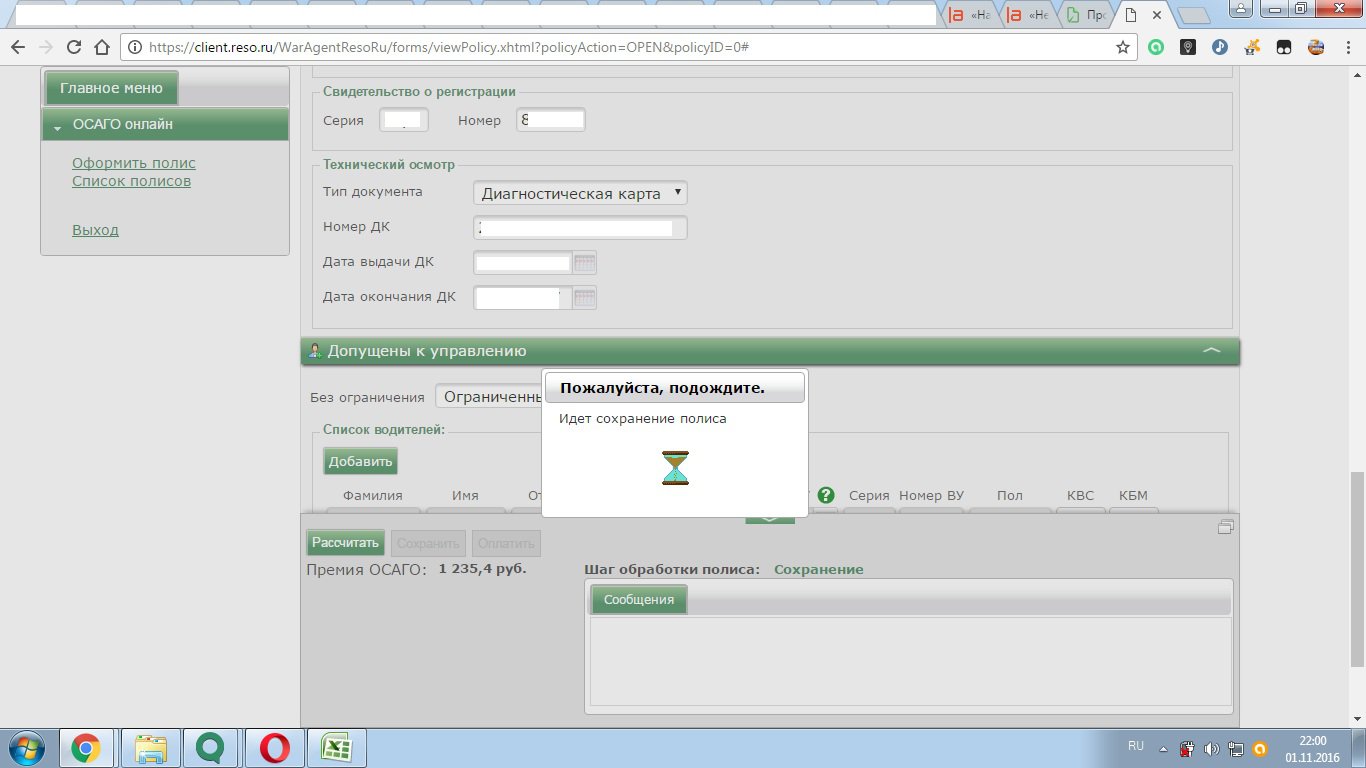Viewport: 1366px width, 768px height.
Task: Click the Windows Start button
Action: tap(25, 747)
